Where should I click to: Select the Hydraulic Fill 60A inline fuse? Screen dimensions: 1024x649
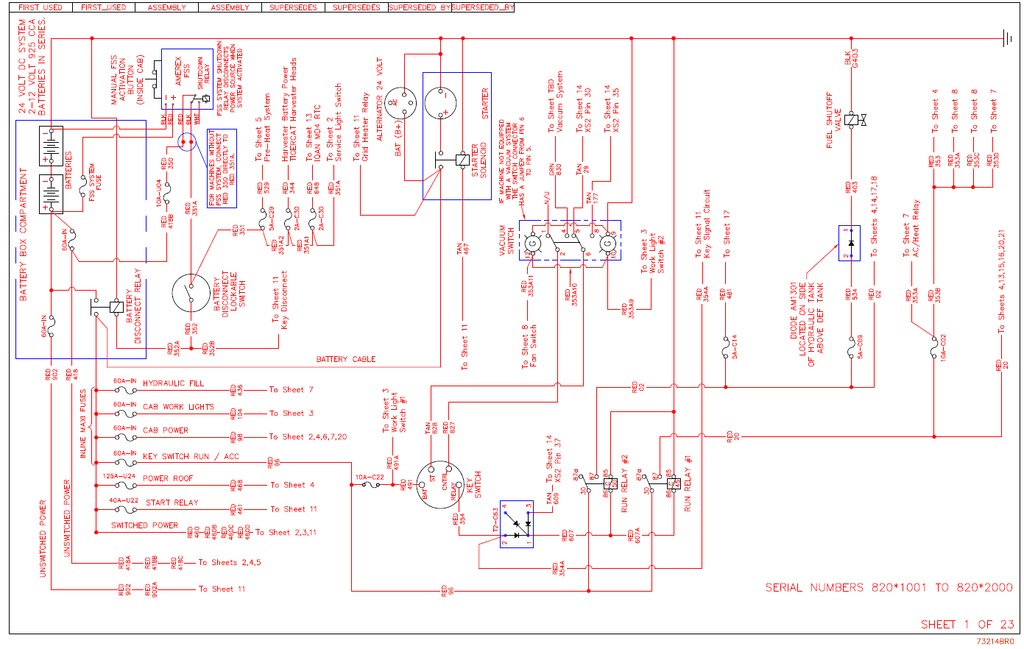coord(125,389)
